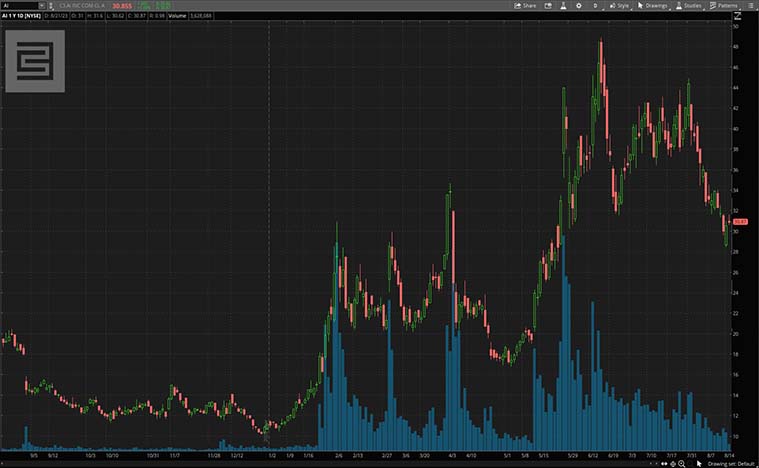This screenshot has height=468, width=759.
Task: Click the C3.ai logo watermark on chart
Action: point(35,60)
